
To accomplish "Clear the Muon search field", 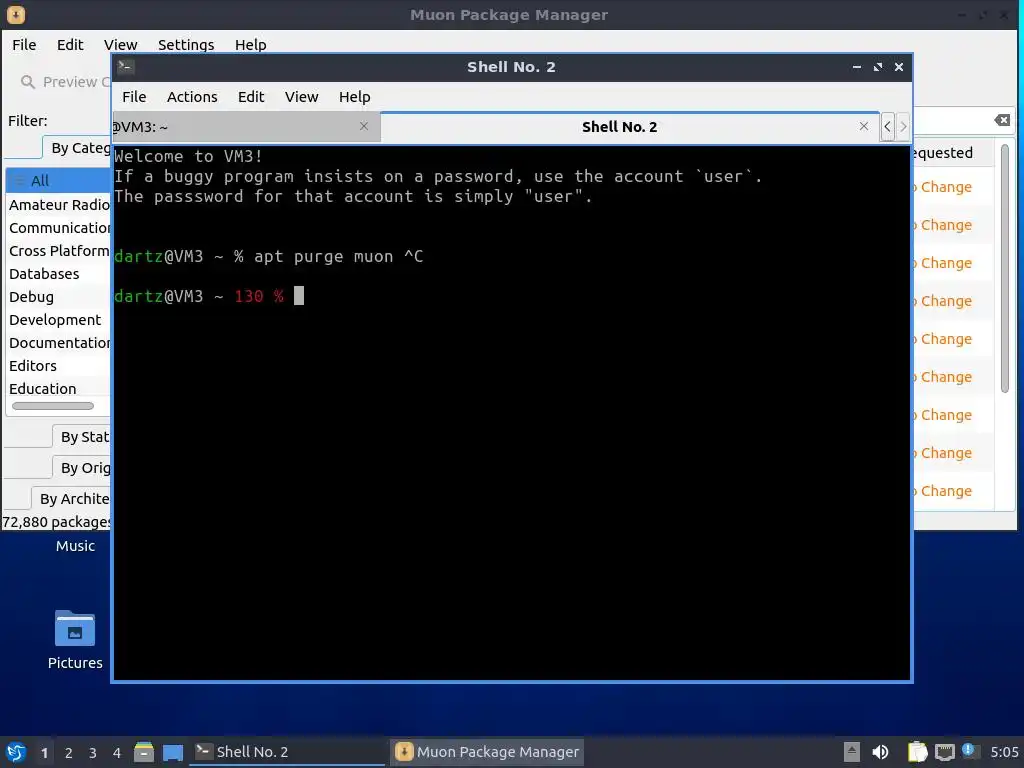I will [1002, 120].
